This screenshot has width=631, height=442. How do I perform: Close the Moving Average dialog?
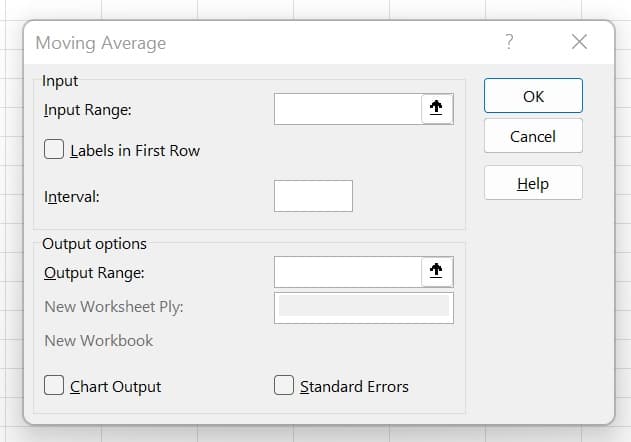coord(579,42)
